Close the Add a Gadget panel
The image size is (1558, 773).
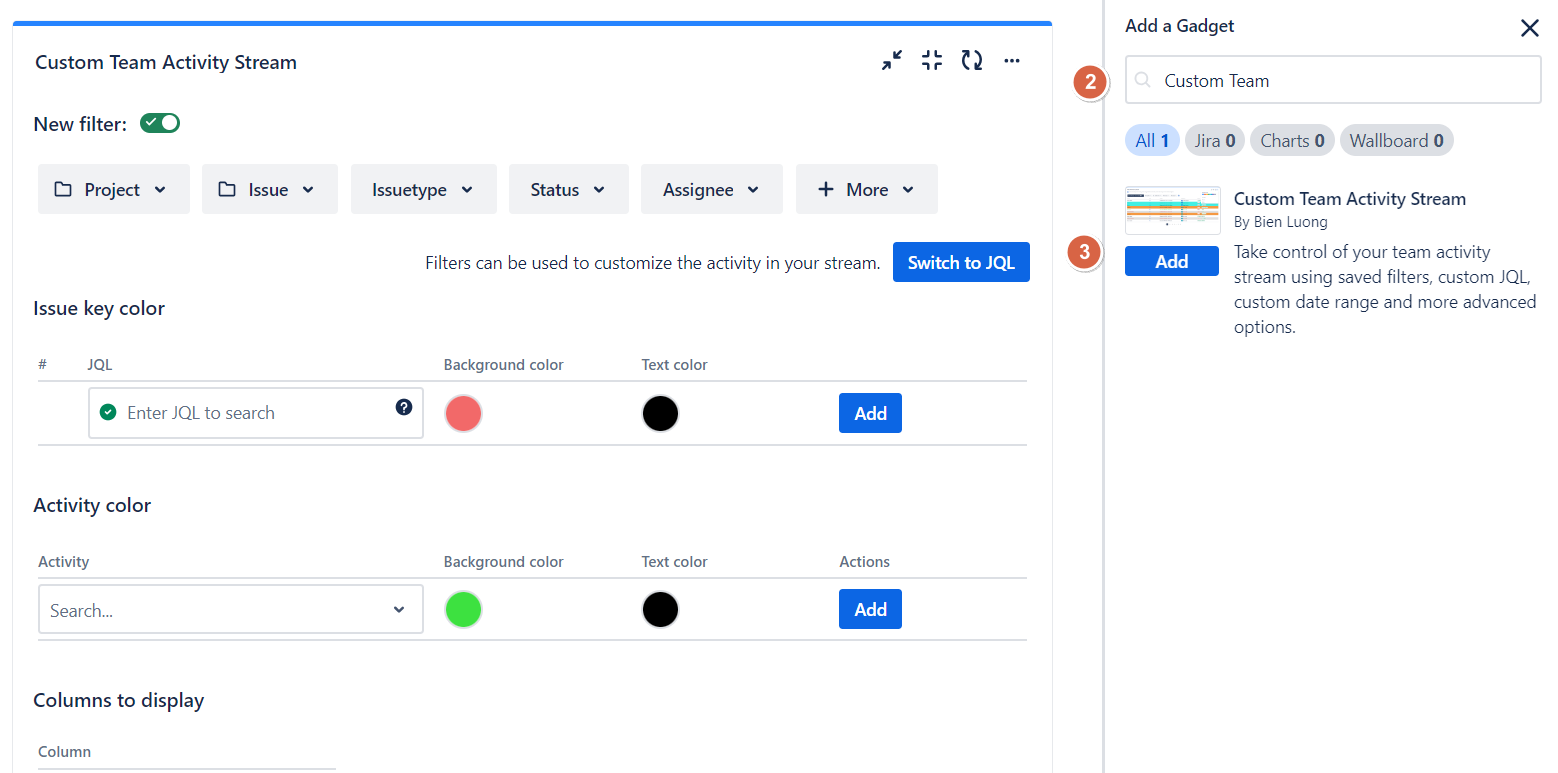1529,28
